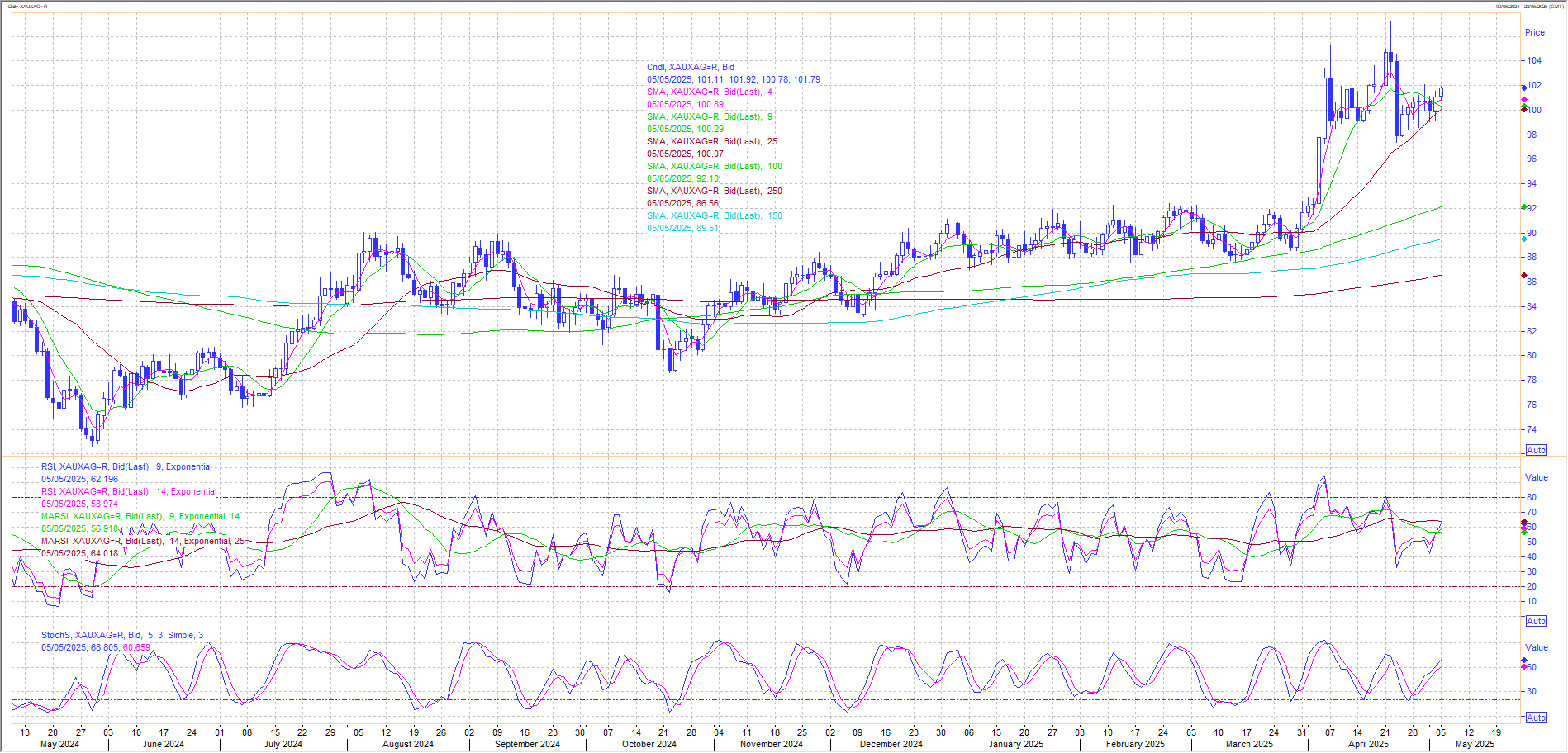The height and width of the screenshot is (753, 1568).
Task: Click the 'Daily XAUXAG=R' chart title
Action: [x=27, y=6]
